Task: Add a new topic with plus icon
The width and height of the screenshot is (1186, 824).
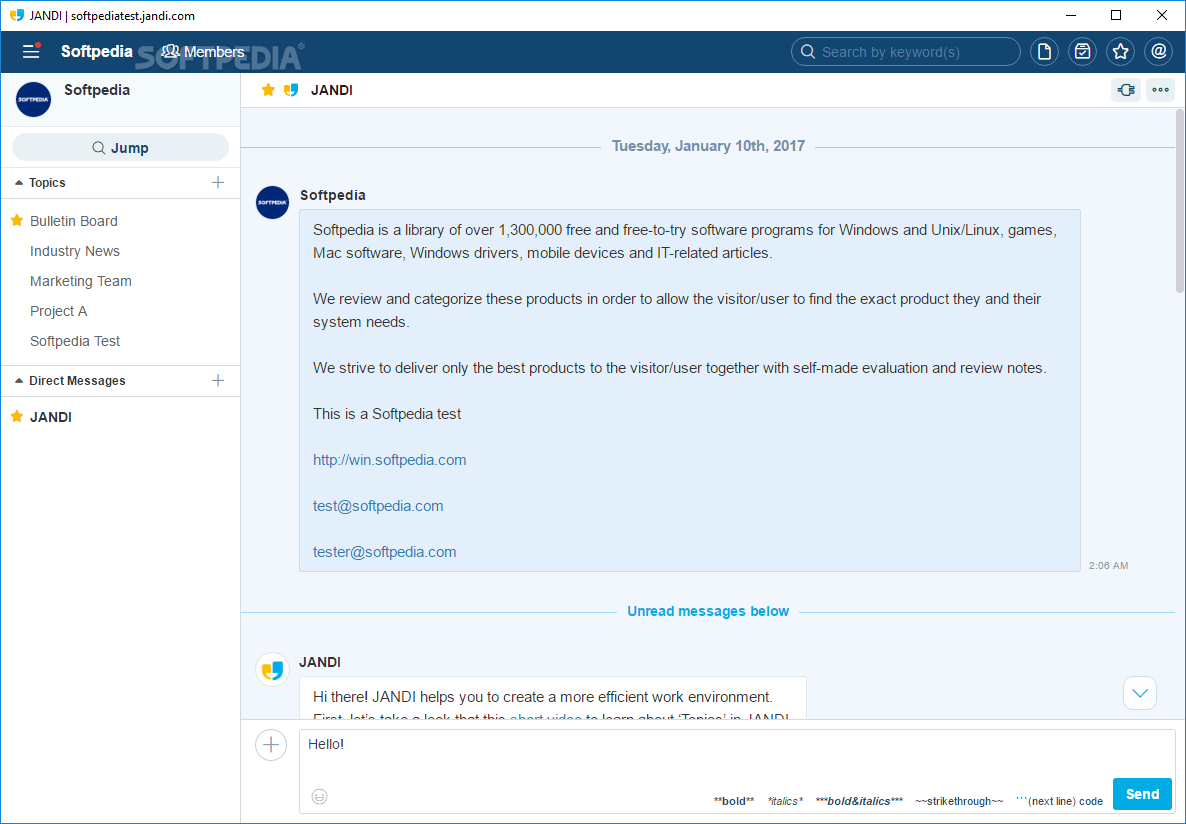Action: tap(218, 182)
